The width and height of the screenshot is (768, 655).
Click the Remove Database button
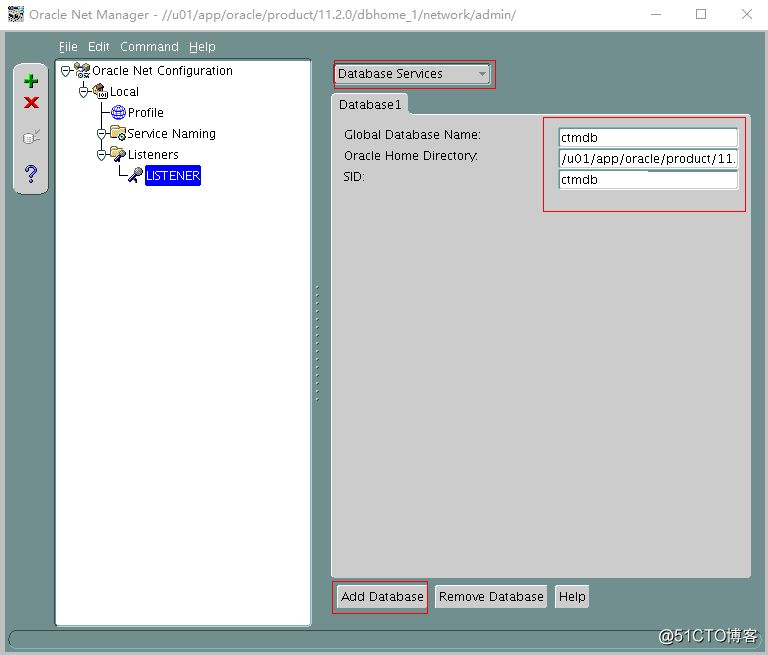coord(491,597)
